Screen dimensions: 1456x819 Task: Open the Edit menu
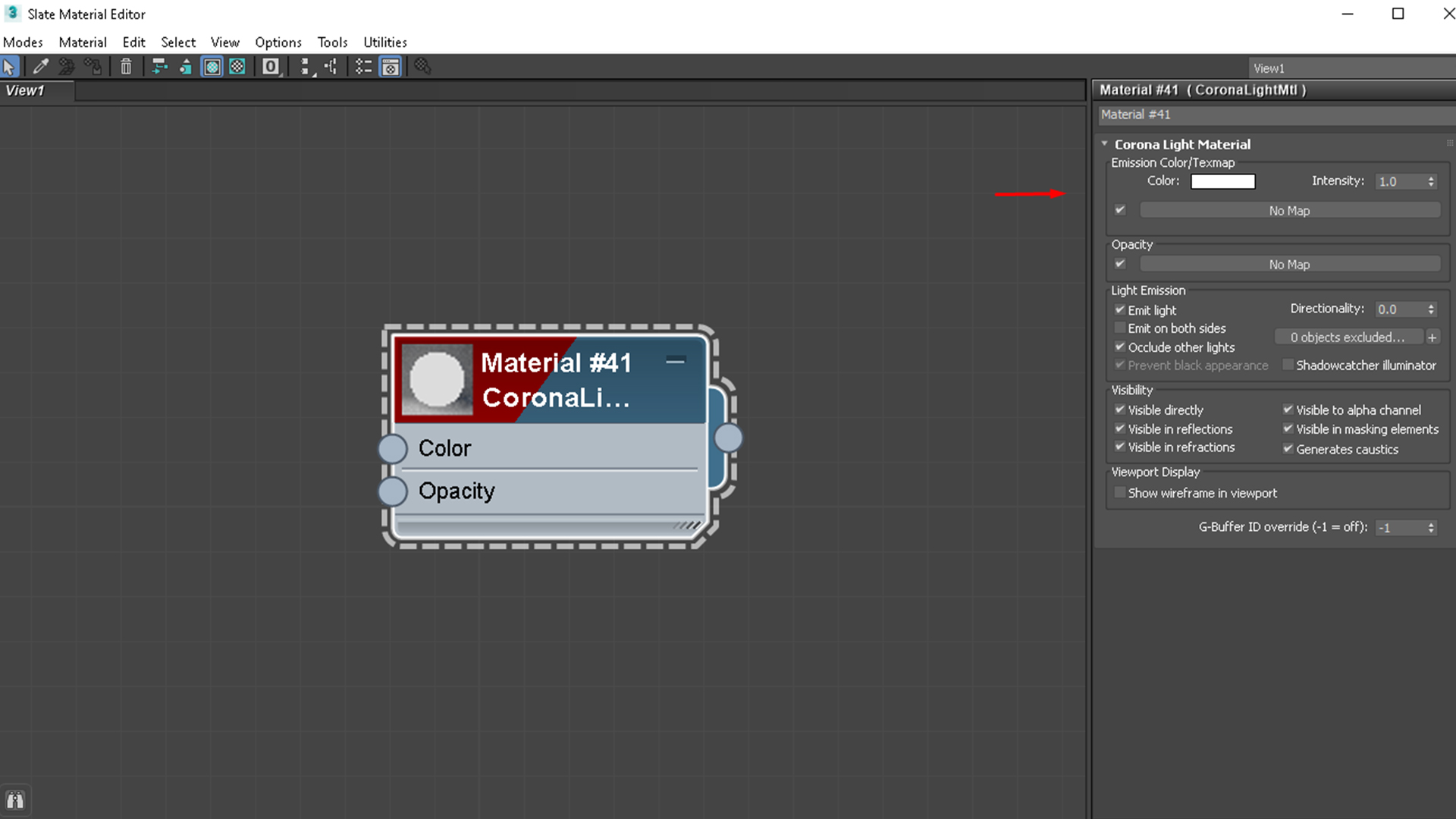point(133,42)
